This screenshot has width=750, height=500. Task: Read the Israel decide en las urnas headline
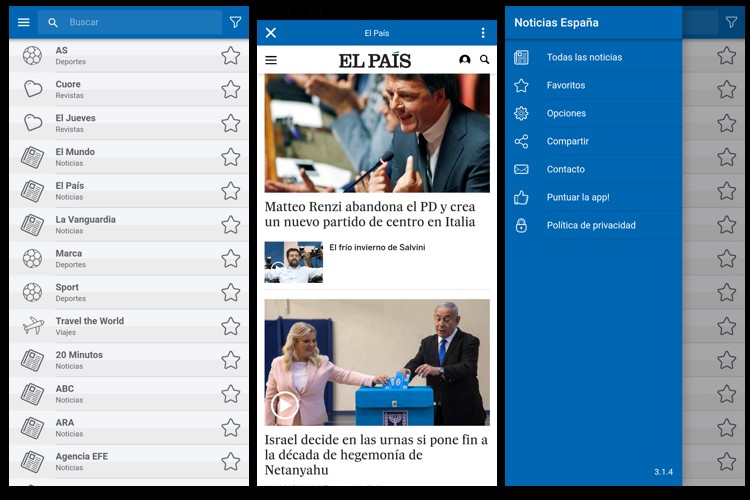click(x=376, y=455)
